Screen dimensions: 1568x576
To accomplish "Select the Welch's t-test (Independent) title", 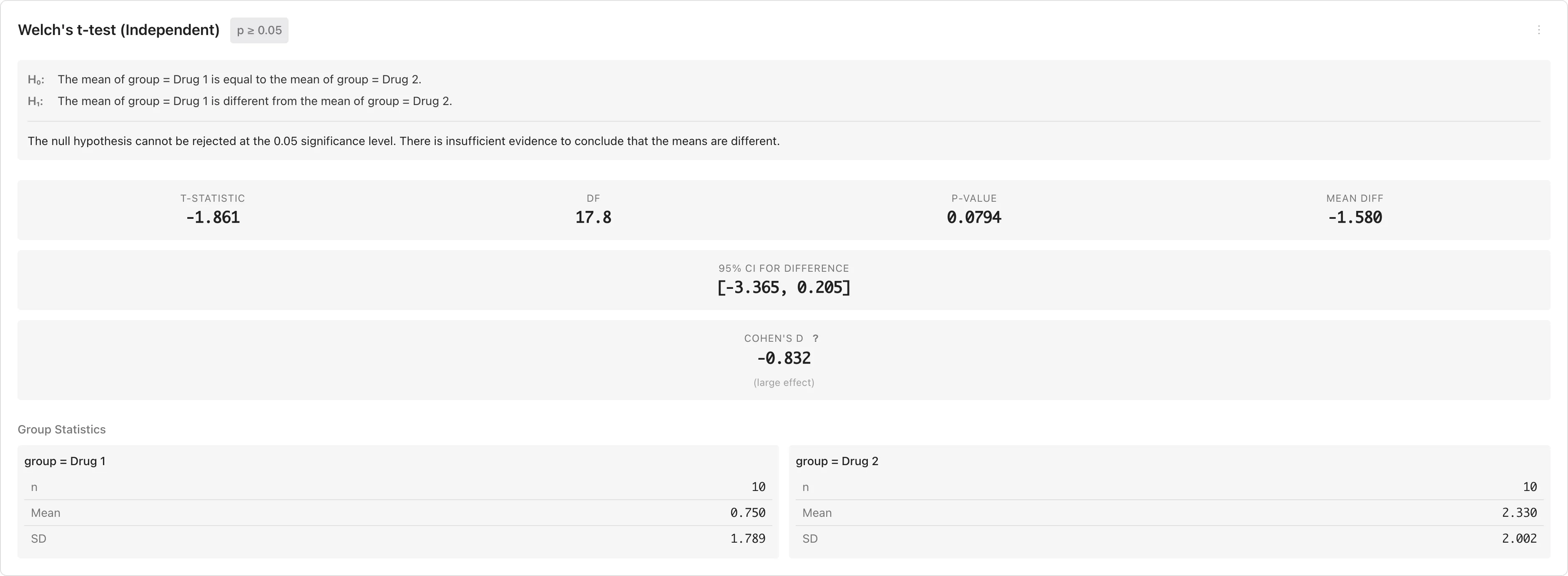I will coord(119,30).
